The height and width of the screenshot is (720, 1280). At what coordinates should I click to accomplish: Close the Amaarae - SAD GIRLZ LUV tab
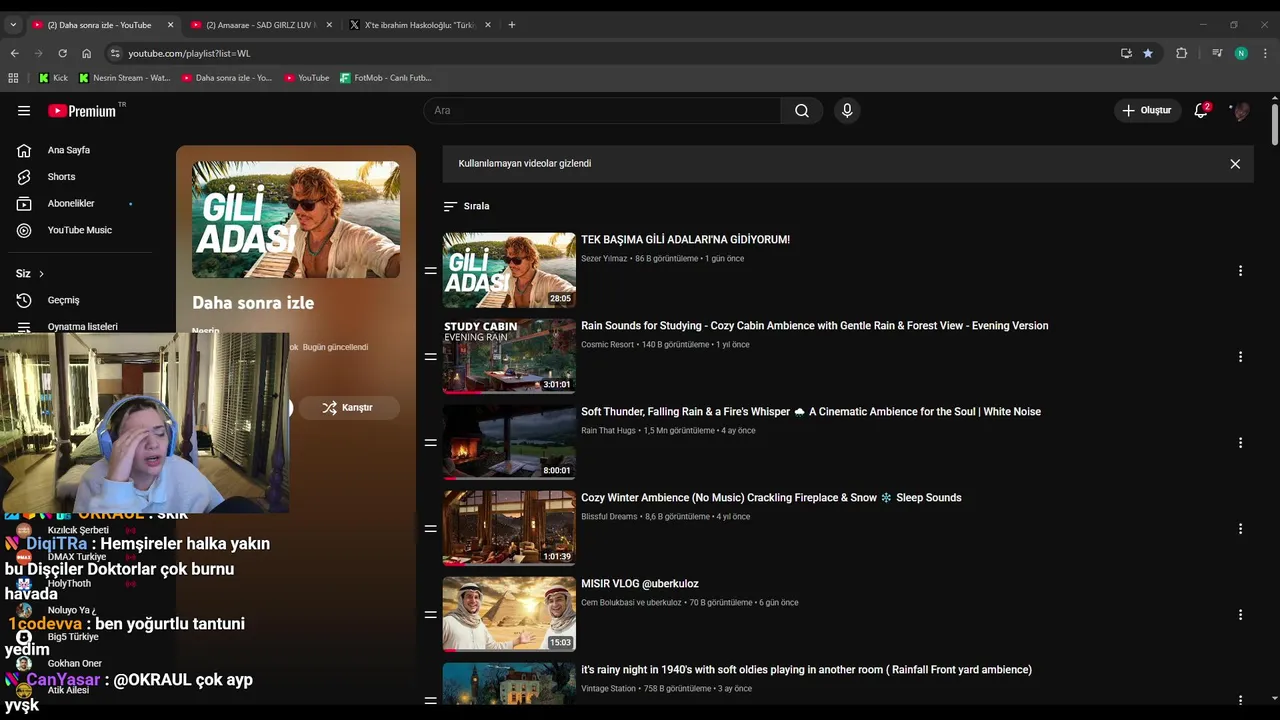click(329, 25)
